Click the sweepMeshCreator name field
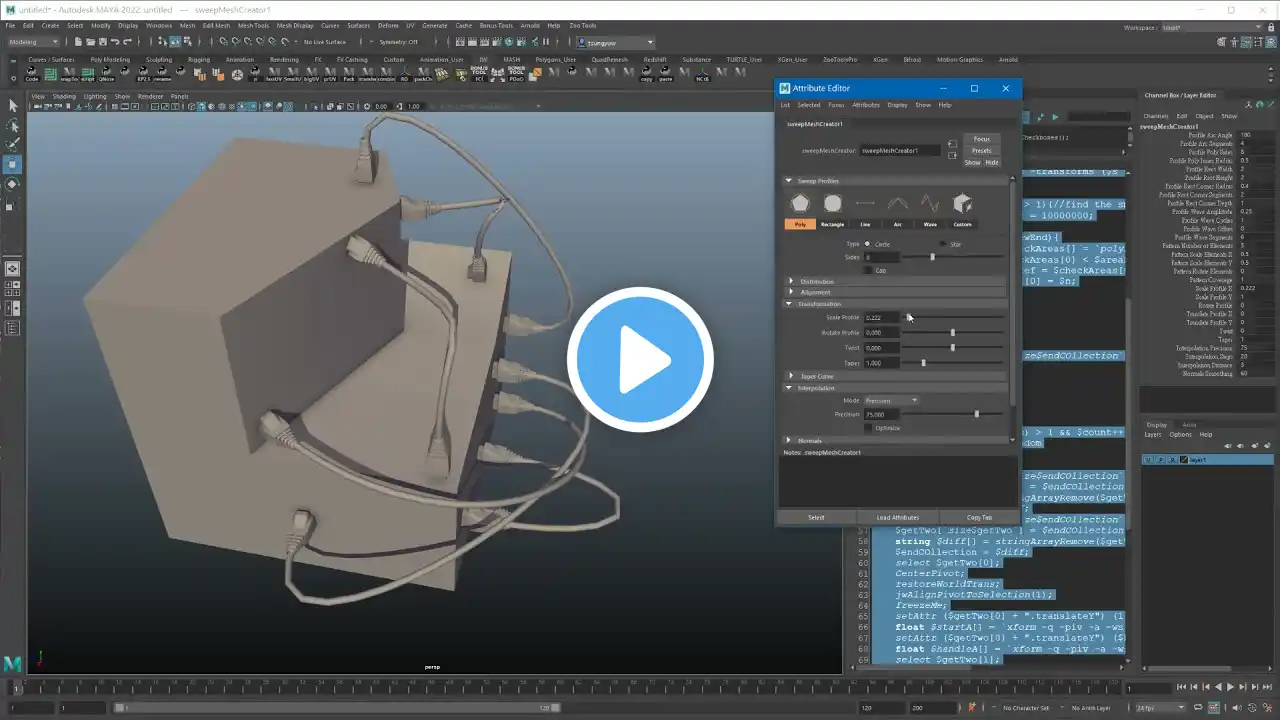 click(899, 150)
